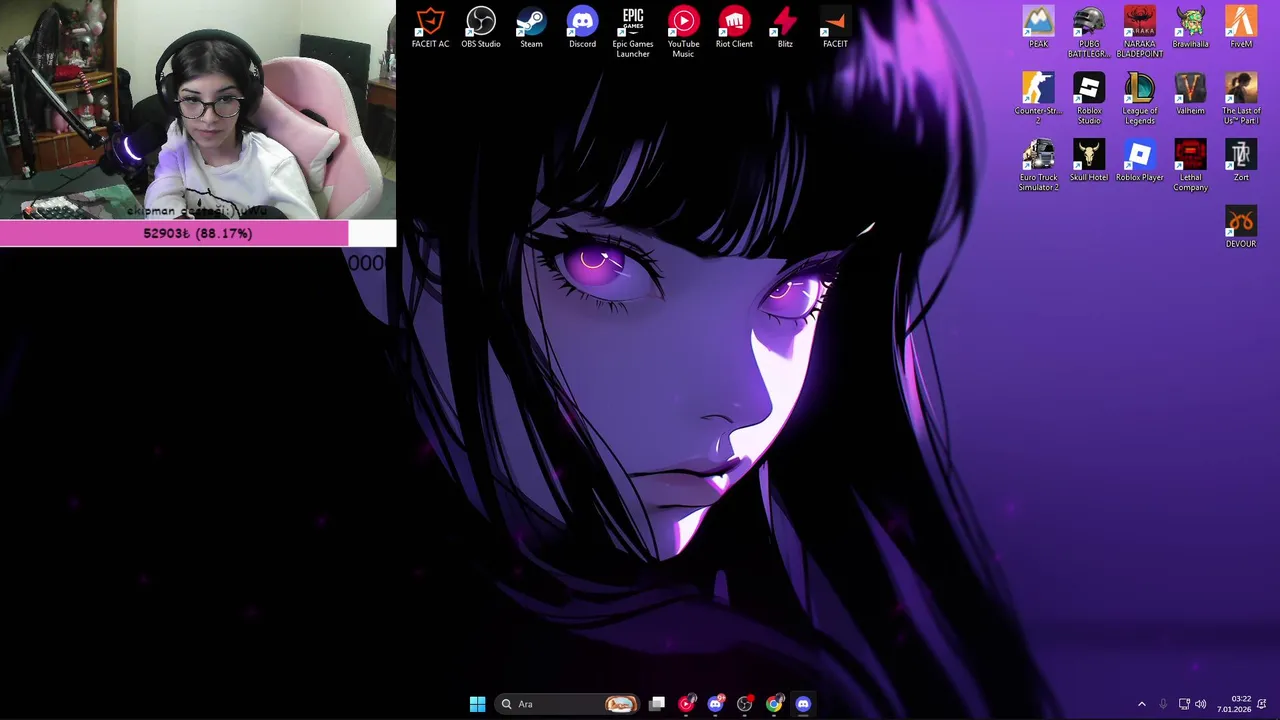Open the Roblox Player shortcut
1280x720 pixels.
click(x=1139, y=161)
